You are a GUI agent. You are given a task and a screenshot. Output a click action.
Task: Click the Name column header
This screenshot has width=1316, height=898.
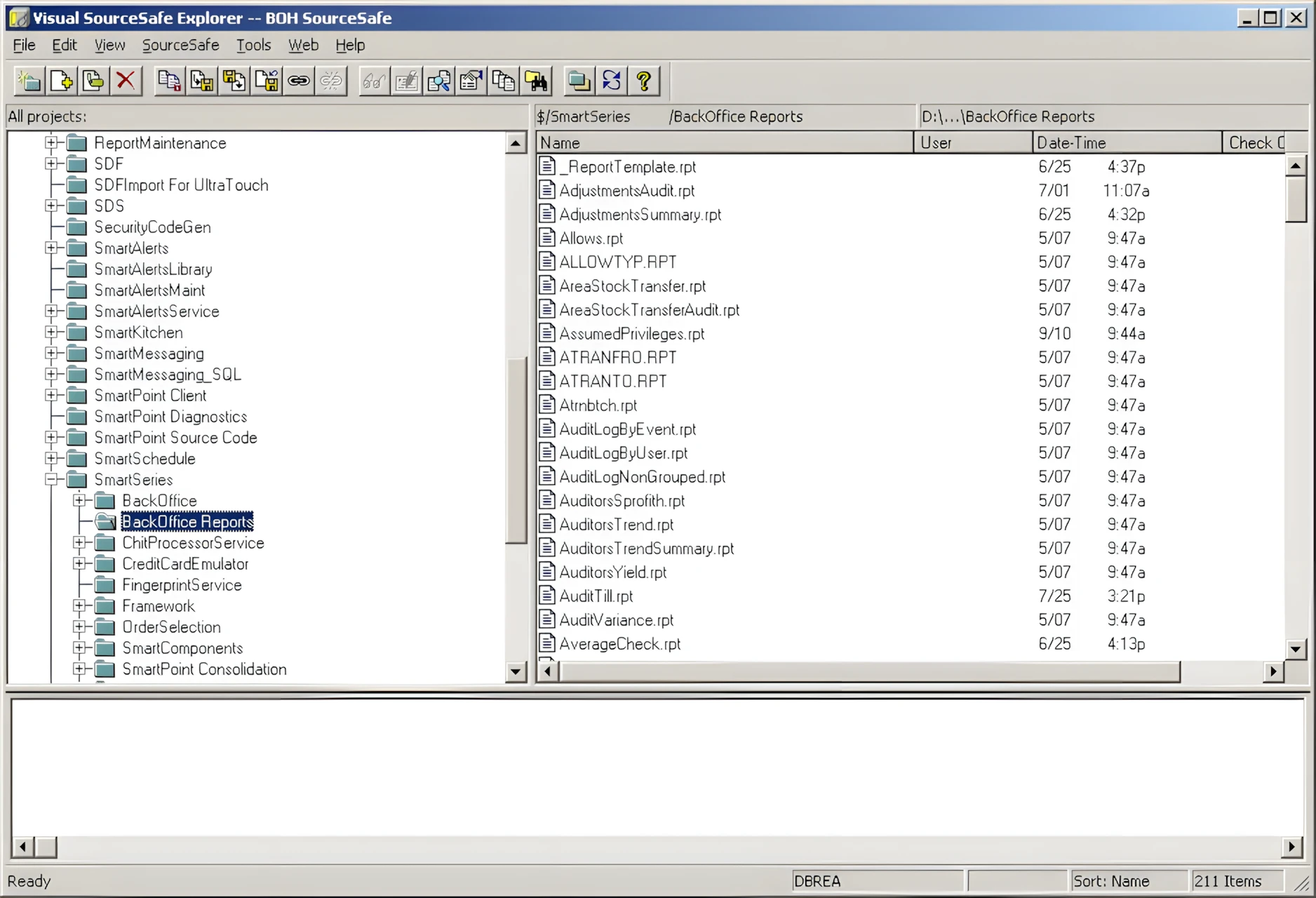[x=724, y=143]
